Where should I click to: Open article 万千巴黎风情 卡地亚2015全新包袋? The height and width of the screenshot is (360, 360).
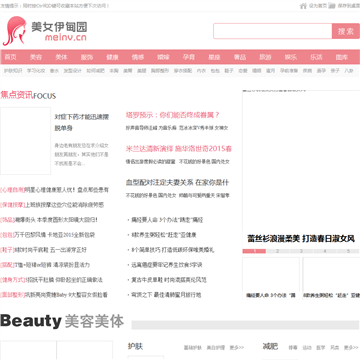[x=55, y=235]
